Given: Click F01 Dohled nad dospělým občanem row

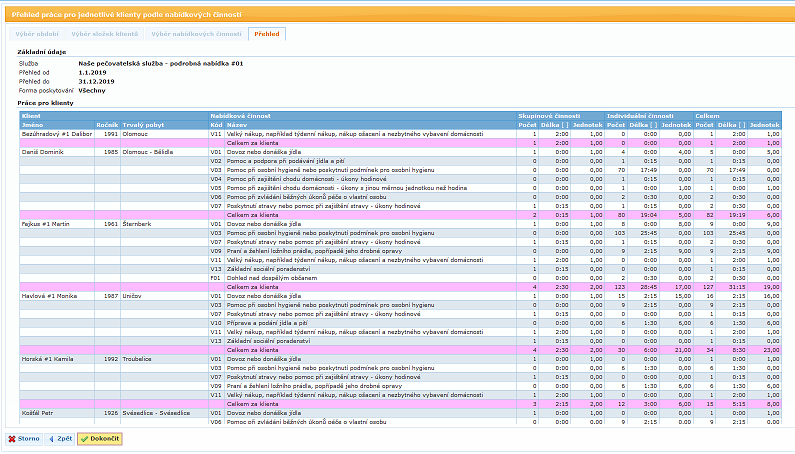Looking at the screenshot, I should point(401,278).
